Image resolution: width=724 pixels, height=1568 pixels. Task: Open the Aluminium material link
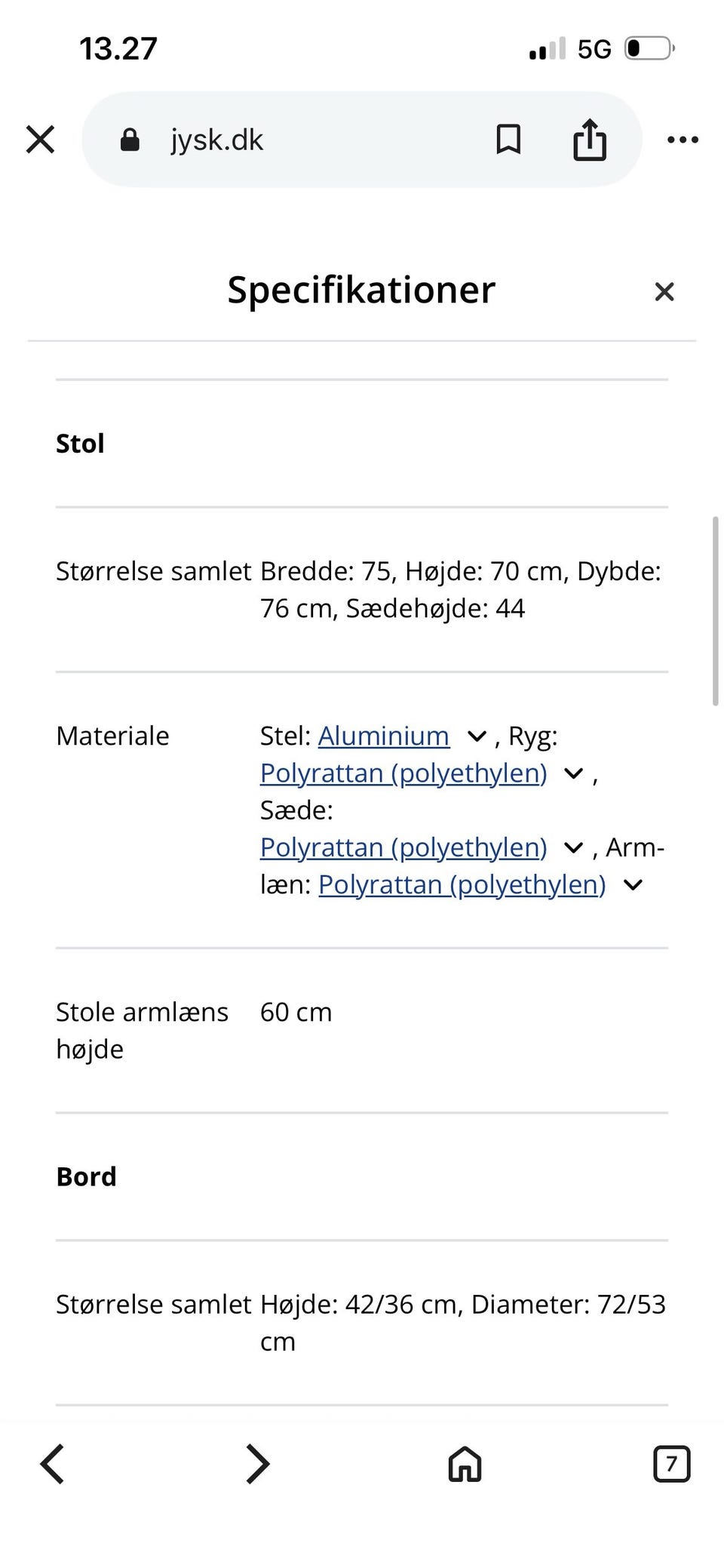(x=383, y=736)
